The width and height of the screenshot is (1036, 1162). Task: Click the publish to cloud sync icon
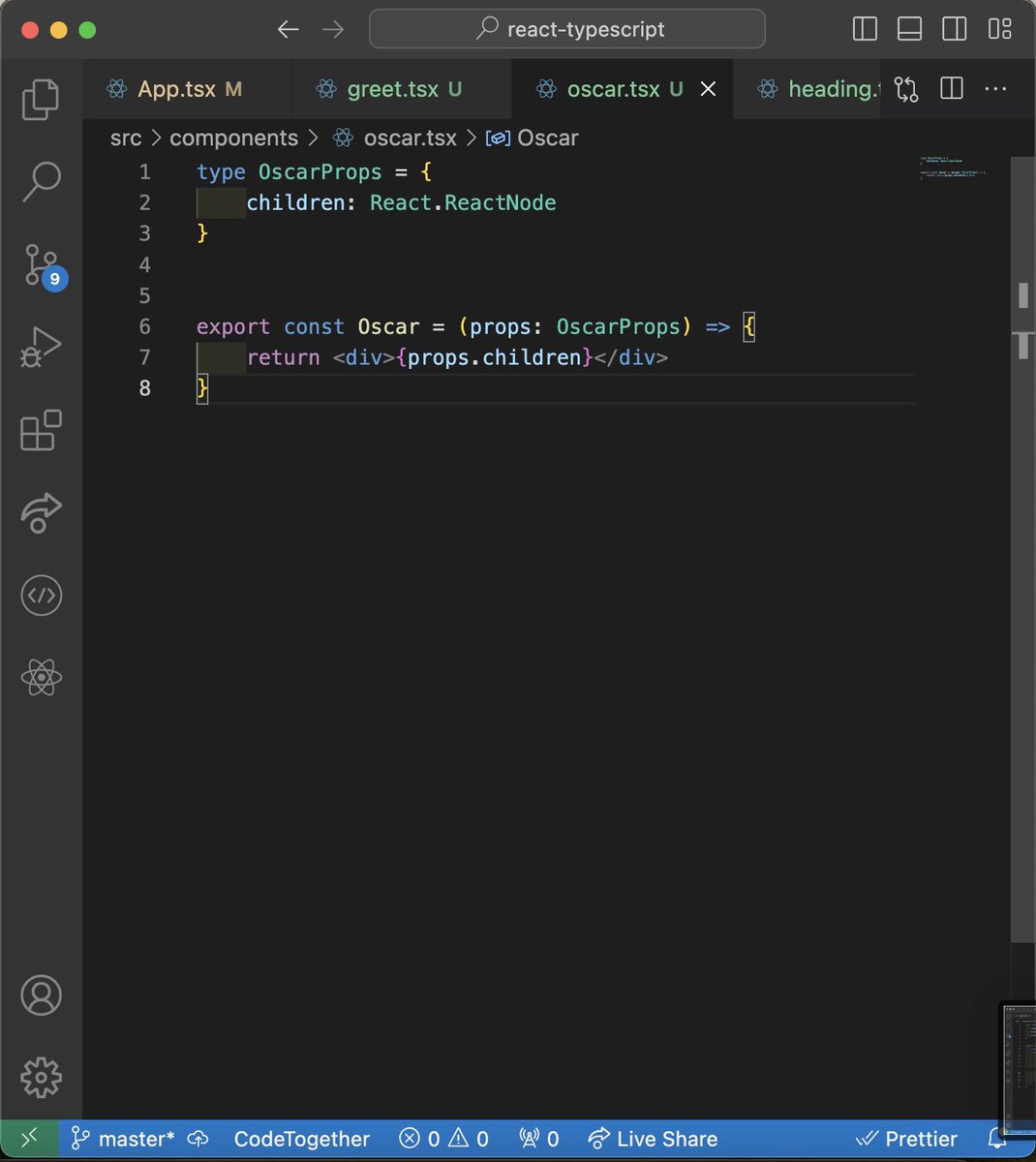[198, 1139]
